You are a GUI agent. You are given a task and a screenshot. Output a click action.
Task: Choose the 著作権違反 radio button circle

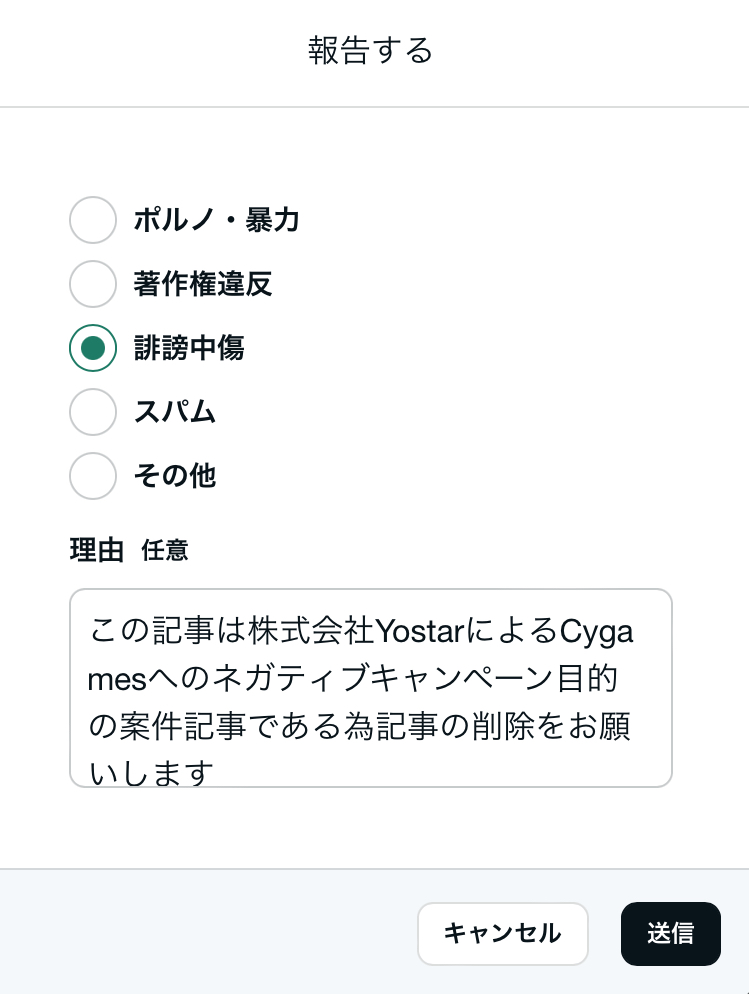point(93,284)
